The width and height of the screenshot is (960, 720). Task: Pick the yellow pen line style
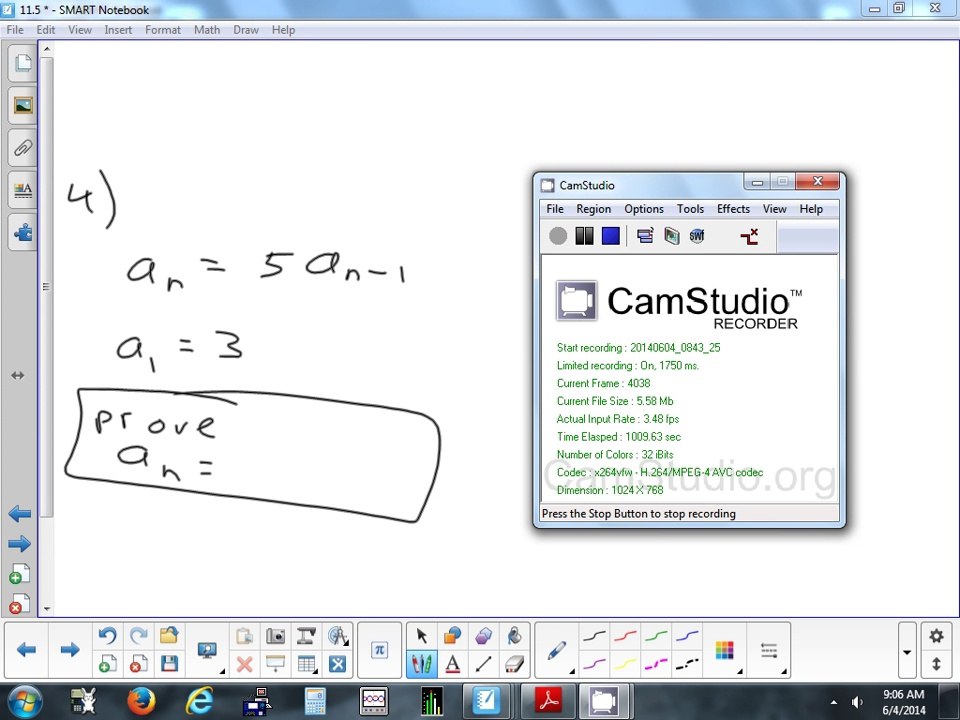click(x=625, y=664)
